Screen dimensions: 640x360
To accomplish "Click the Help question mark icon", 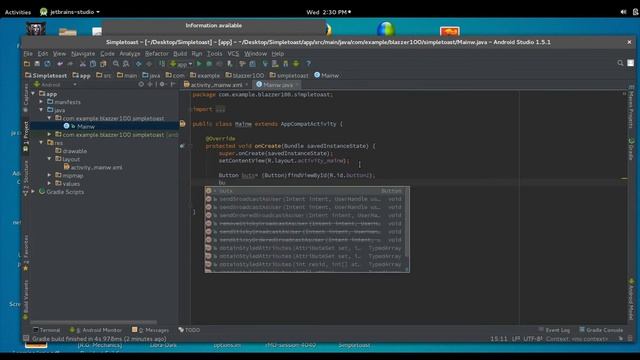I will coord(309,64).
